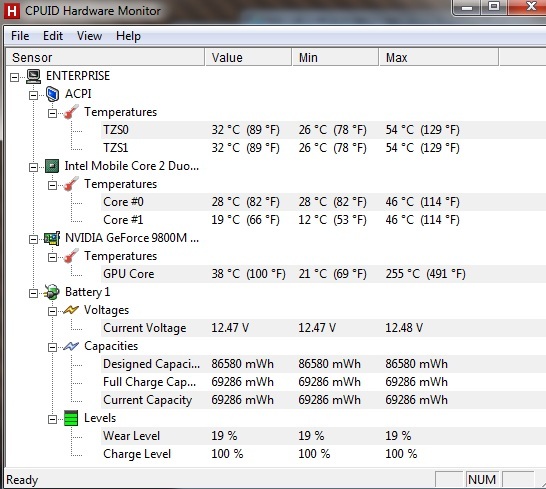Collapse the GPU Temperatures node
Viewport: 546px width, 489px height.
coord(52,257)
